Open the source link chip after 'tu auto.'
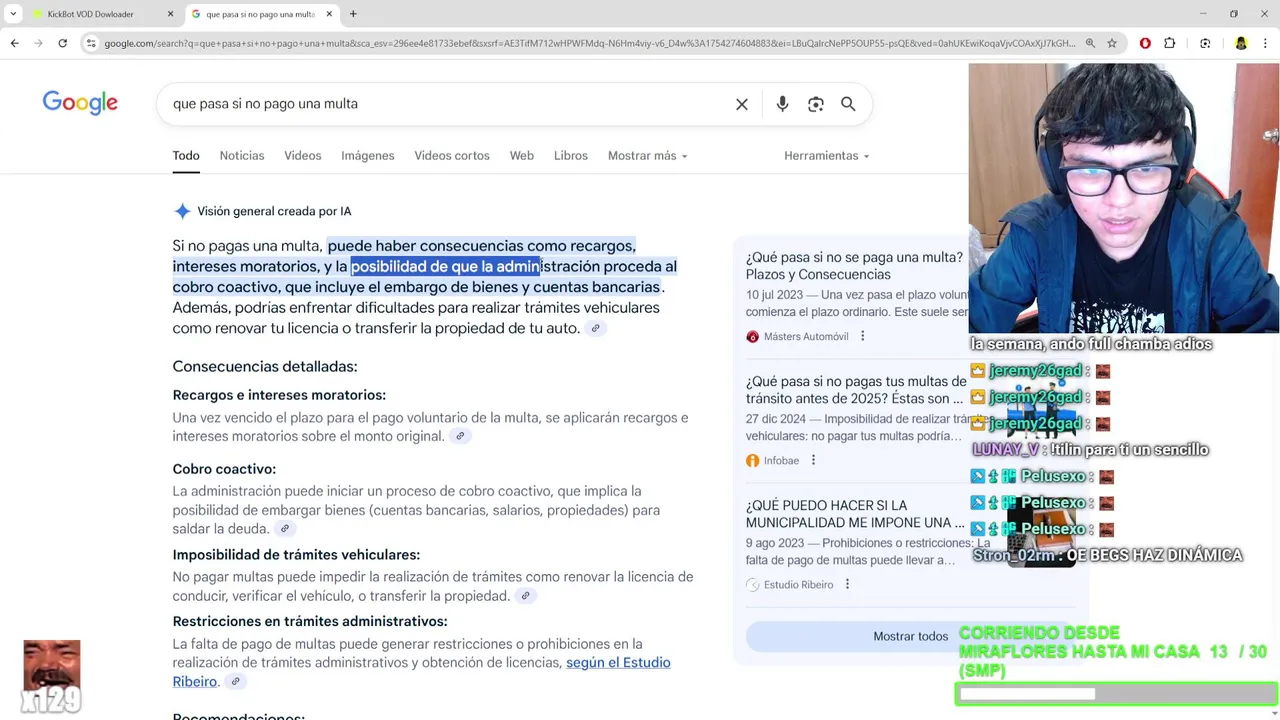The image size is (1280, 720). tap(595, 328)
